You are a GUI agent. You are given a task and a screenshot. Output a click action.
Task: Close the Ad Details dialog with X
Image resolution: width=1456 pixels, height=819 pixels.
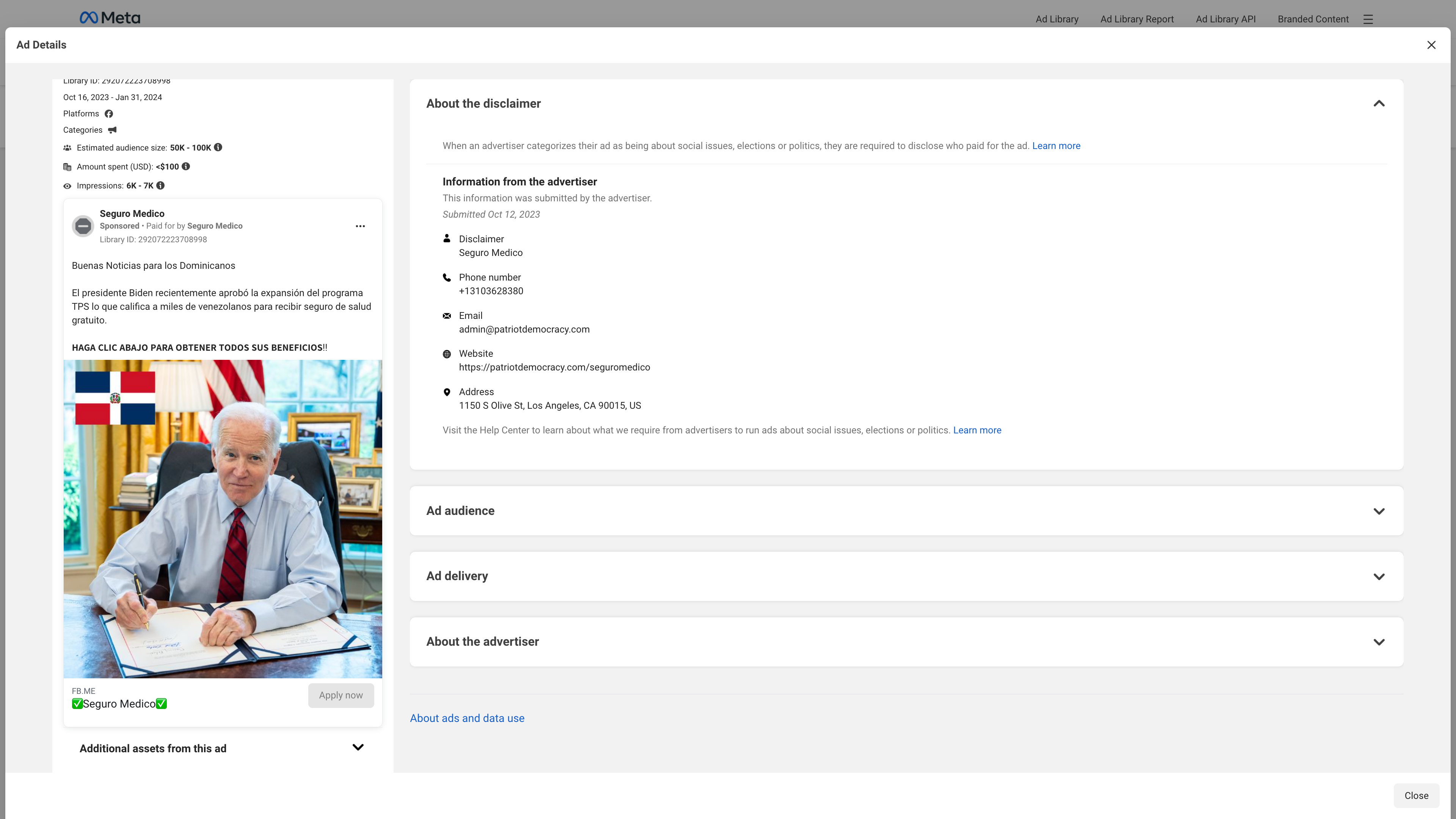point(1431,45)
